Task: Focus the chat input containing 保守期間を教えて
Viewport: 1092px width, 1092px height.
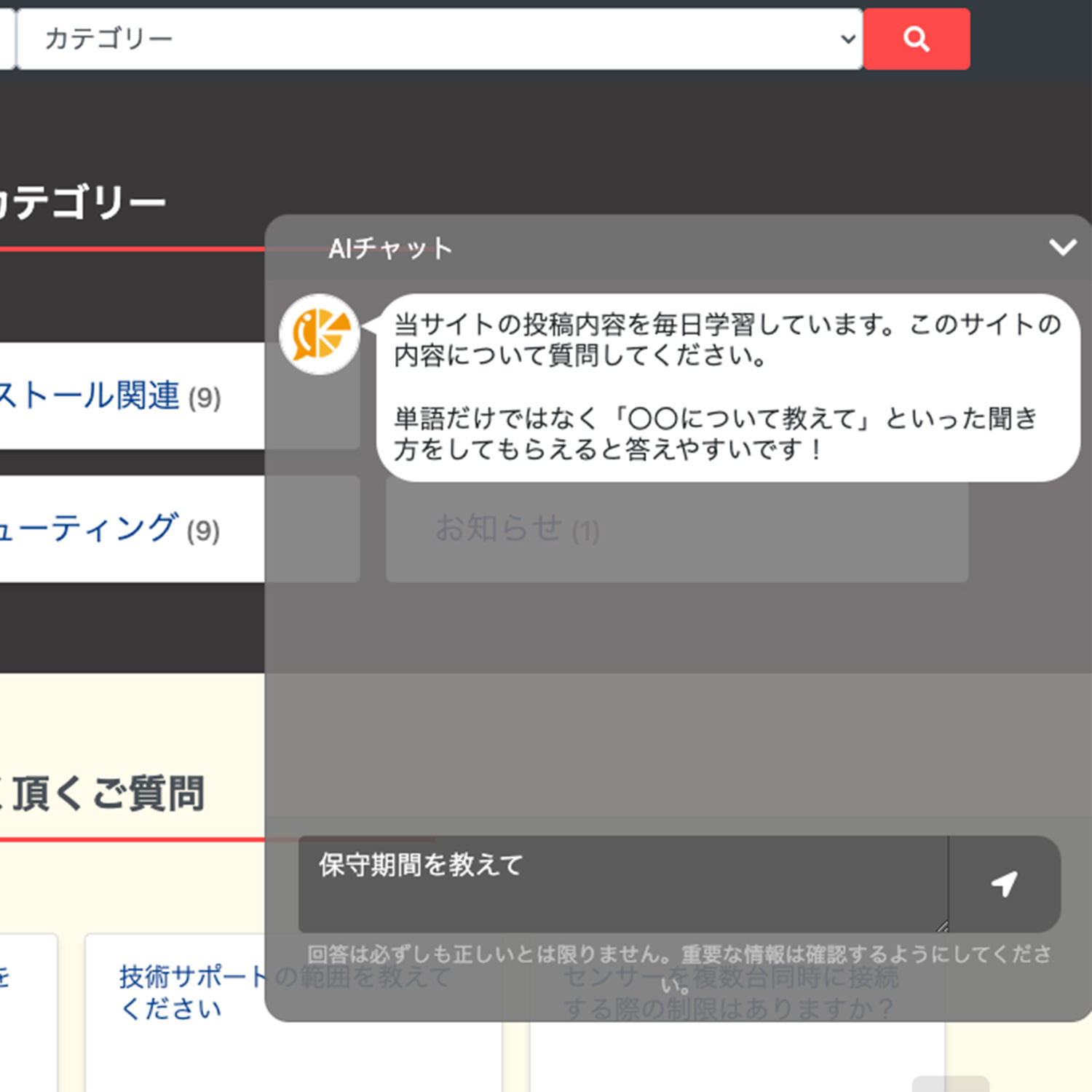Action: click(x=623, y=884)
